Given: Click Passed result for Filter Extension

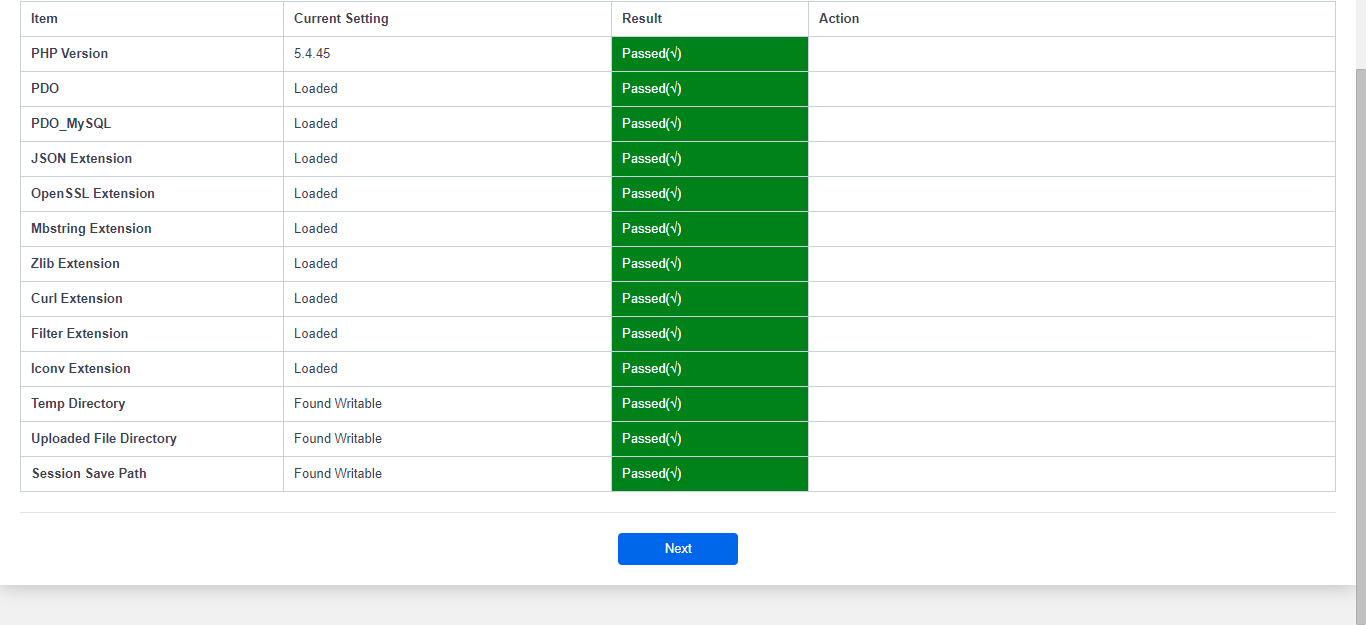Looking at the screenshot, I should point(652,333).
